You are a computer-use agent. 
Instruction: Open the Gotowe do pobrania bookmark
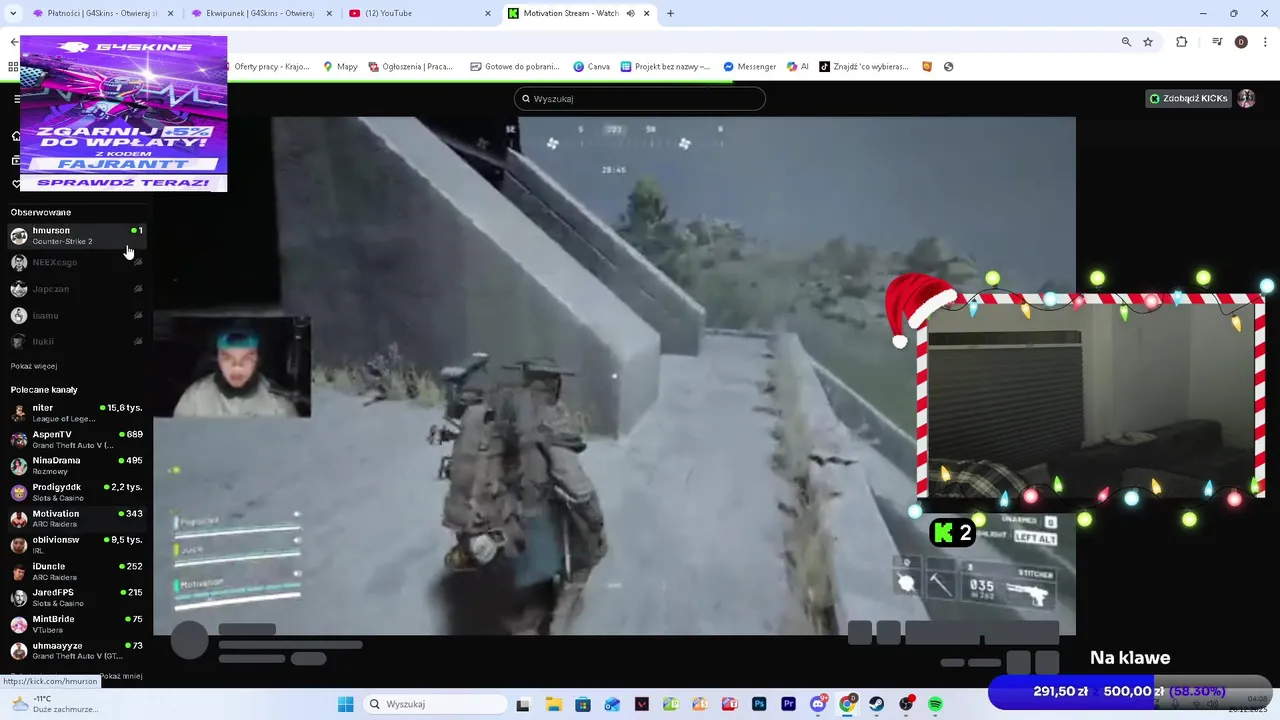point(515,67)
